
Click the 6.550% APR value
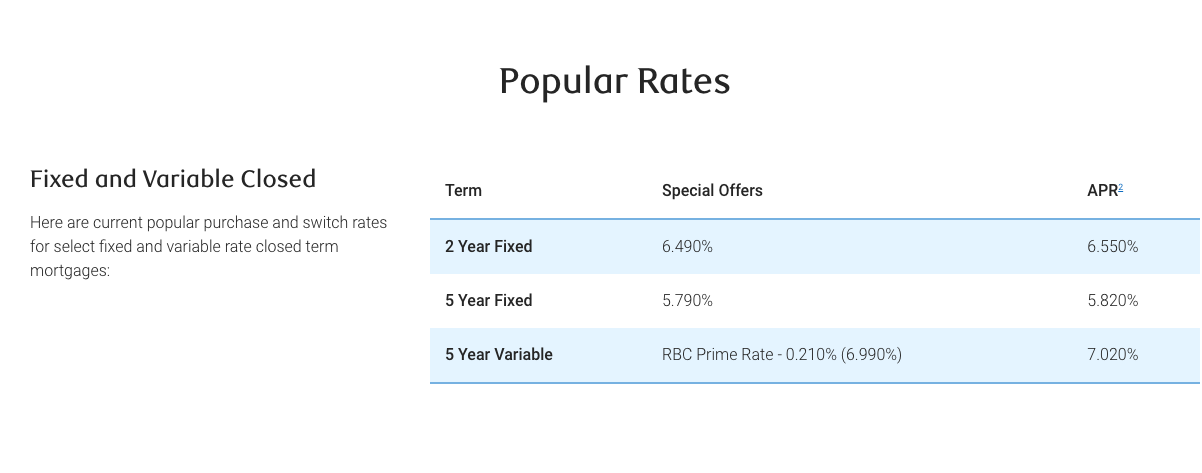tap(1112, 246)
